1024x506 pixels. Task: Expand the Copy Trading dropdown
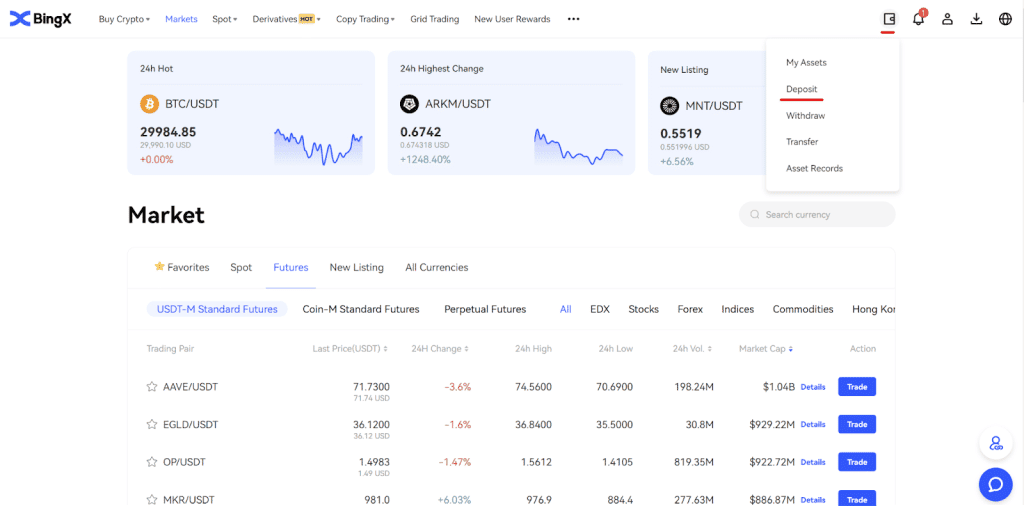366,19
